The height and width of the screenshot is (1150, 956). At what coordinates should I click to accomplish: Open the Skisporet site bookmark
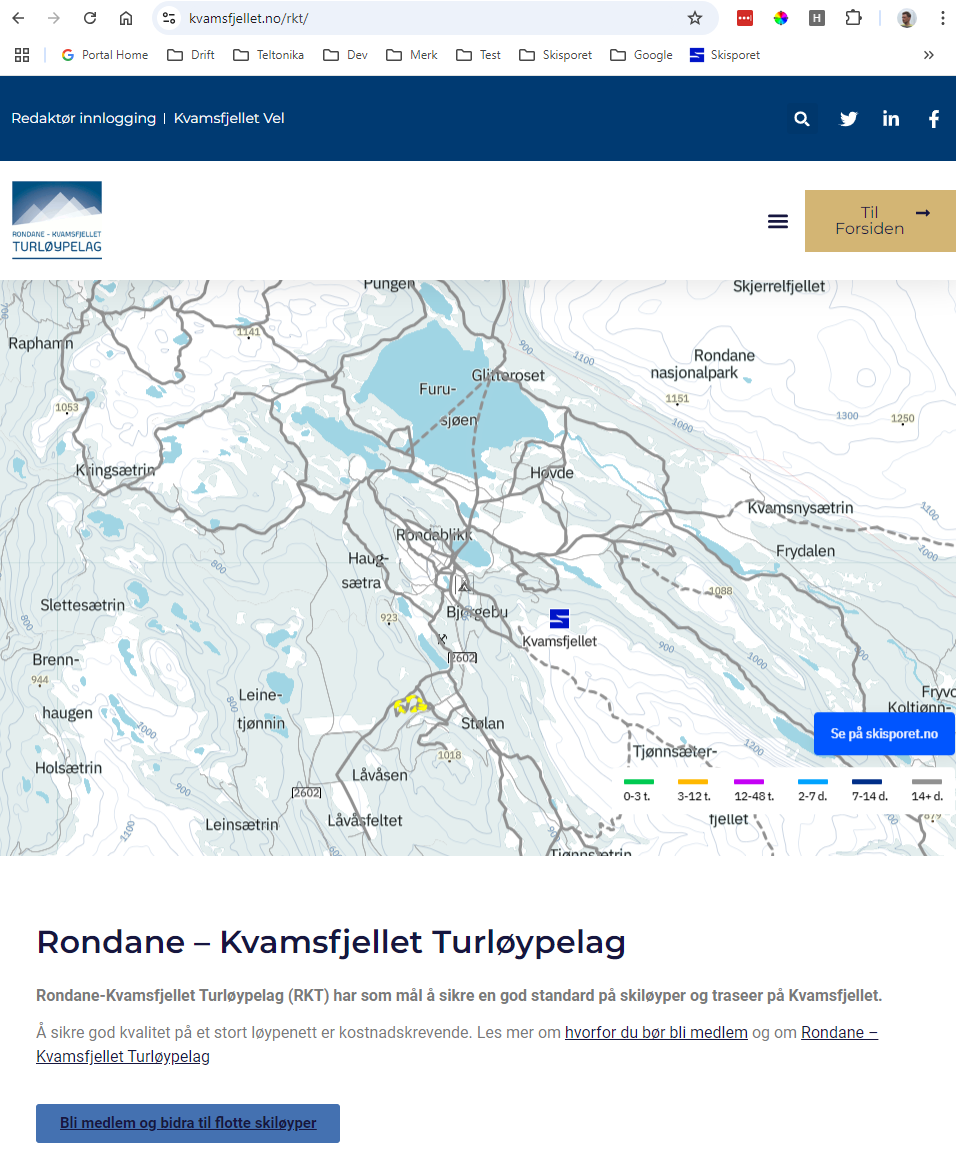pyautogui.click(x=725, y=55)
